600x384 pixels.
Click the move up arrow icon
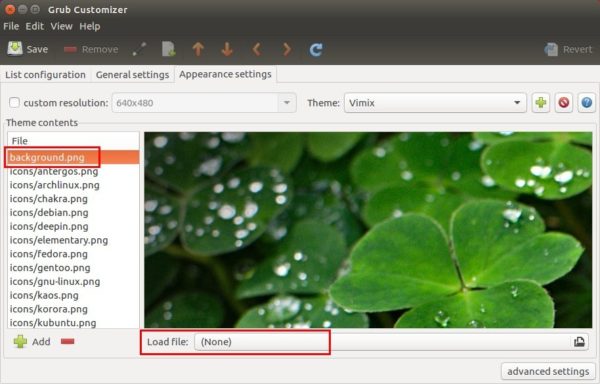click(198, 49)
